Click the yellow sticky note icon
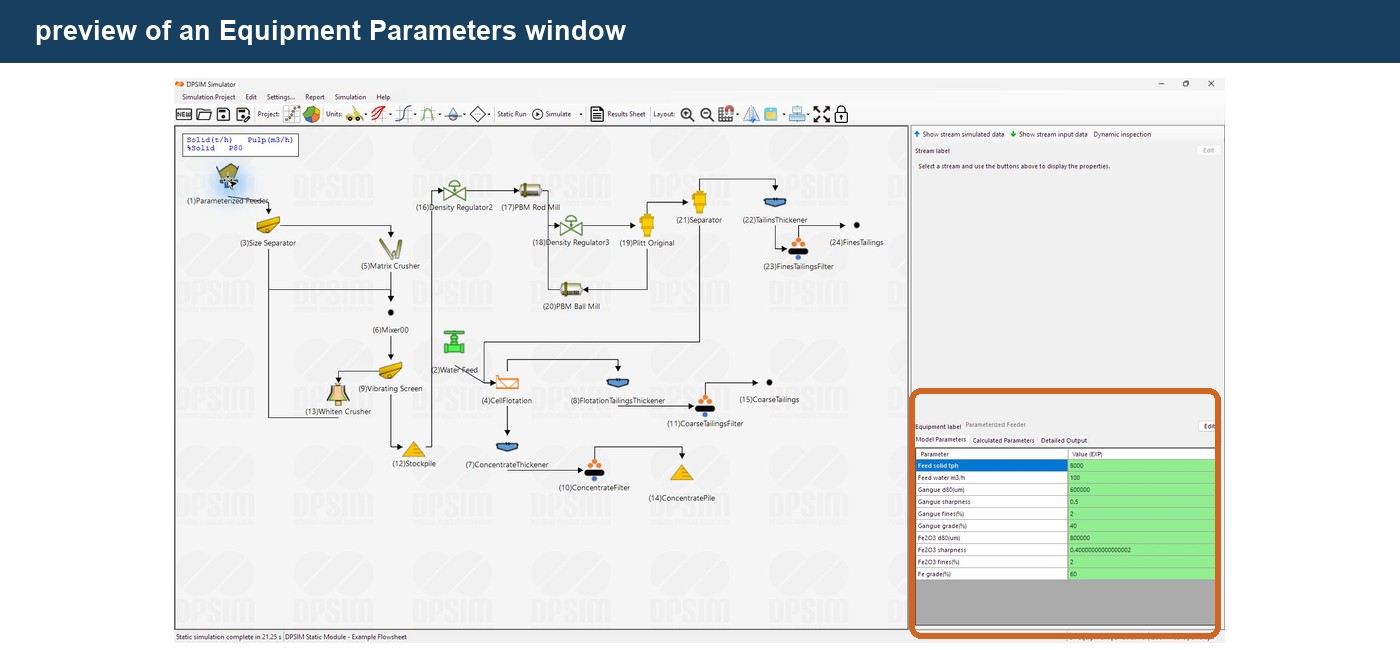 pos(771,114)
